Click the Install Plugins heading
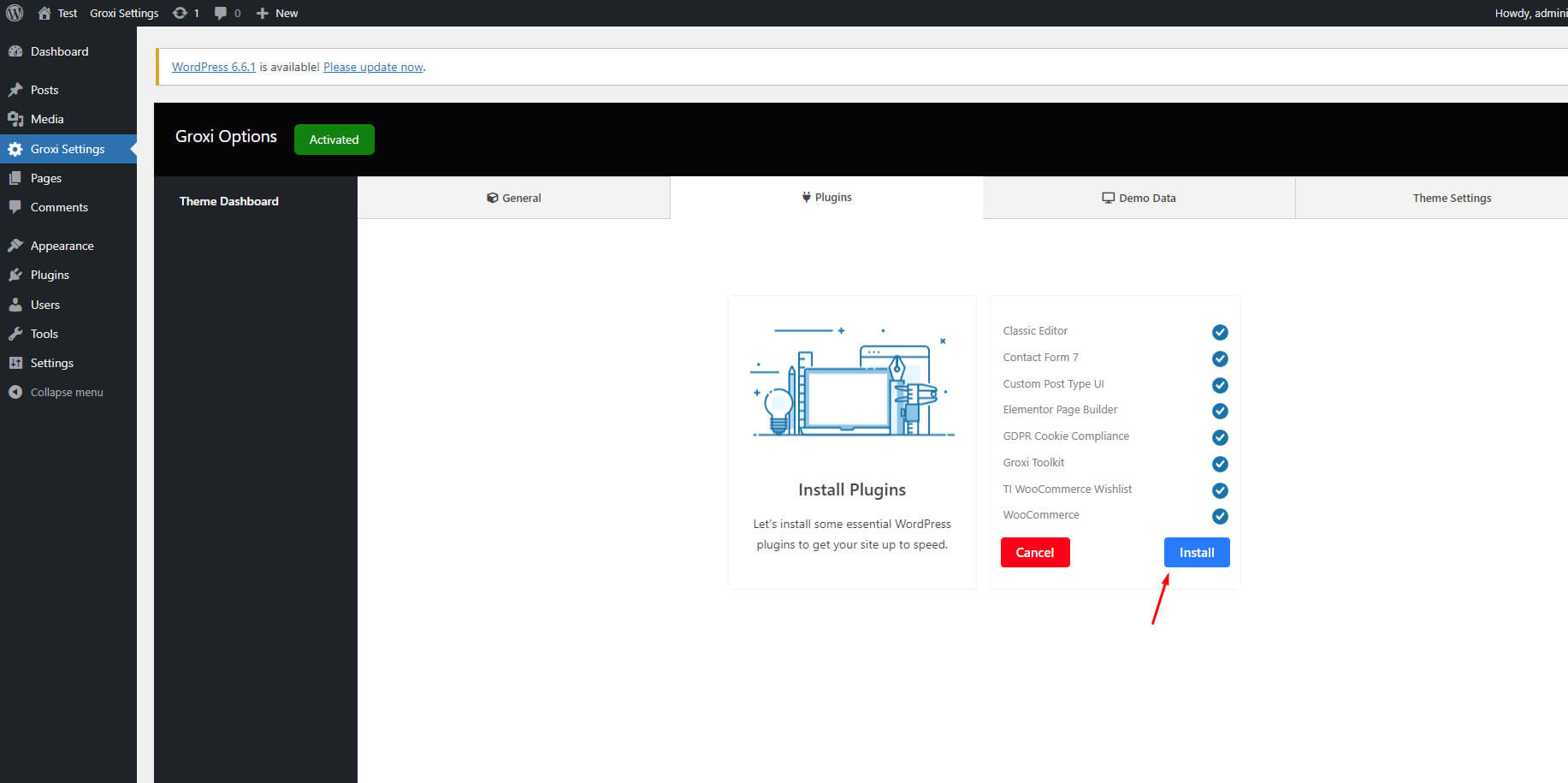The width and height of the screenshot is (1568, 783). pyautogui.click(x=852, y=489)
